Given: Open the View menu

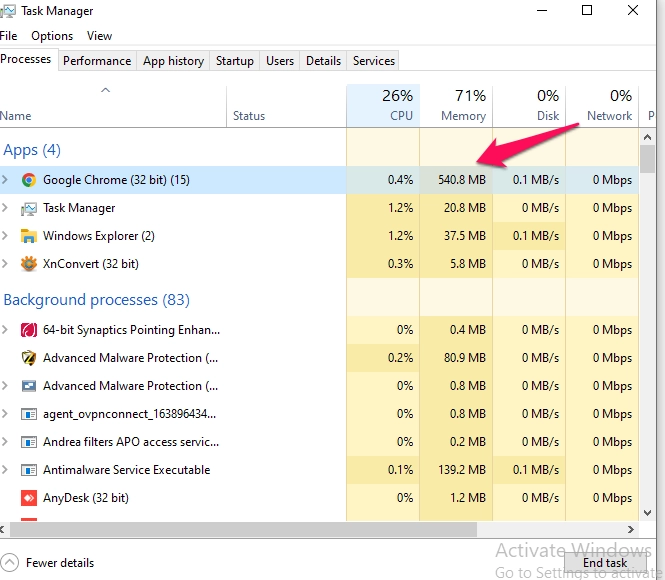Looking at the screenshot, I should pyautogui.click(x=99, y=36).
